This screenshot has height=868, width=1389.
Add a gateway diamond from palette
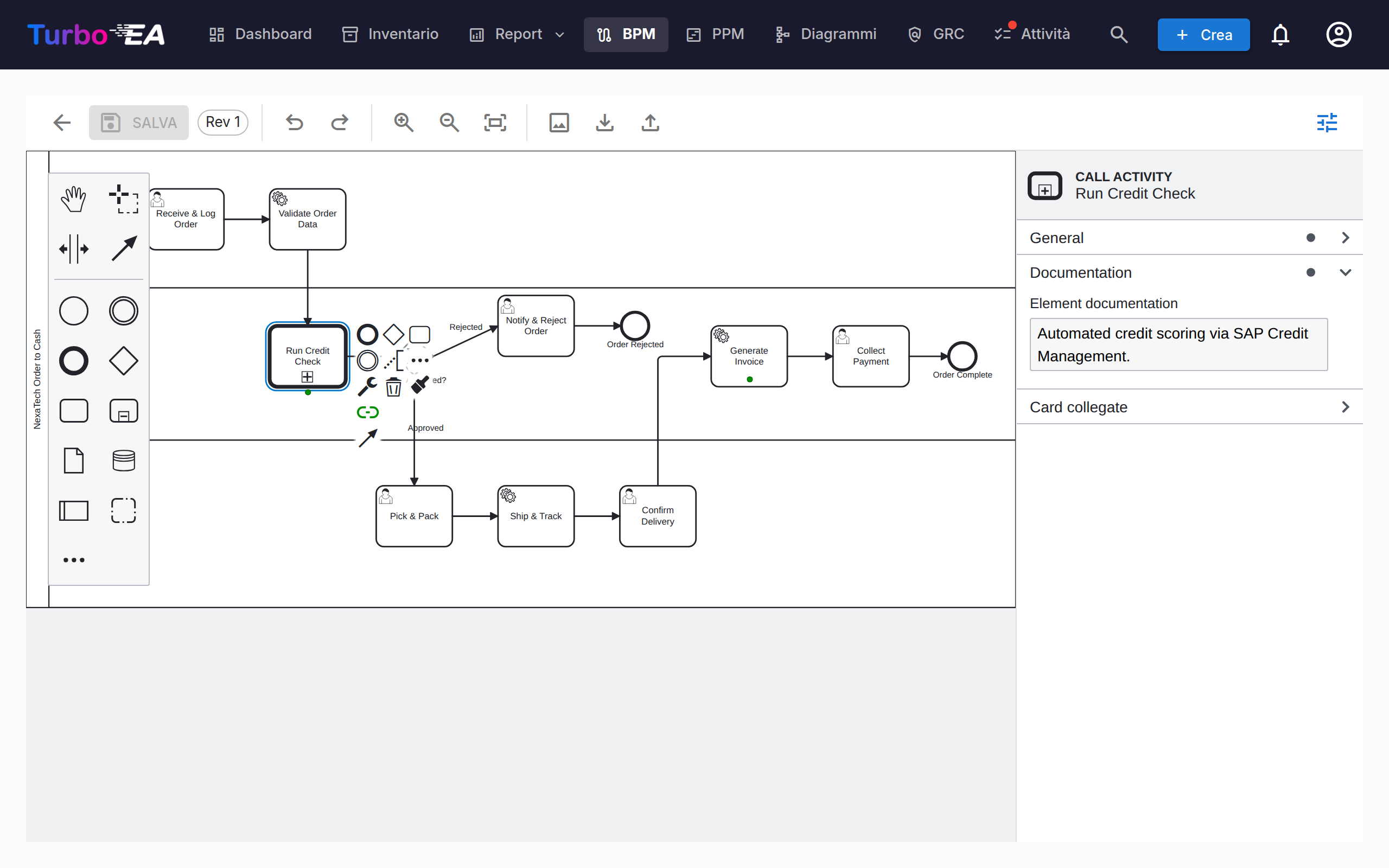tap(123, 361)
